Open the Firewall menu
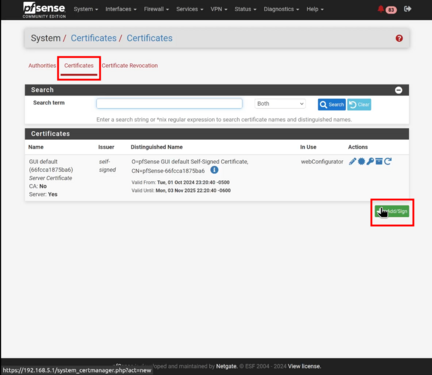This screenshot has height=375, width=432. pos(156,9)
